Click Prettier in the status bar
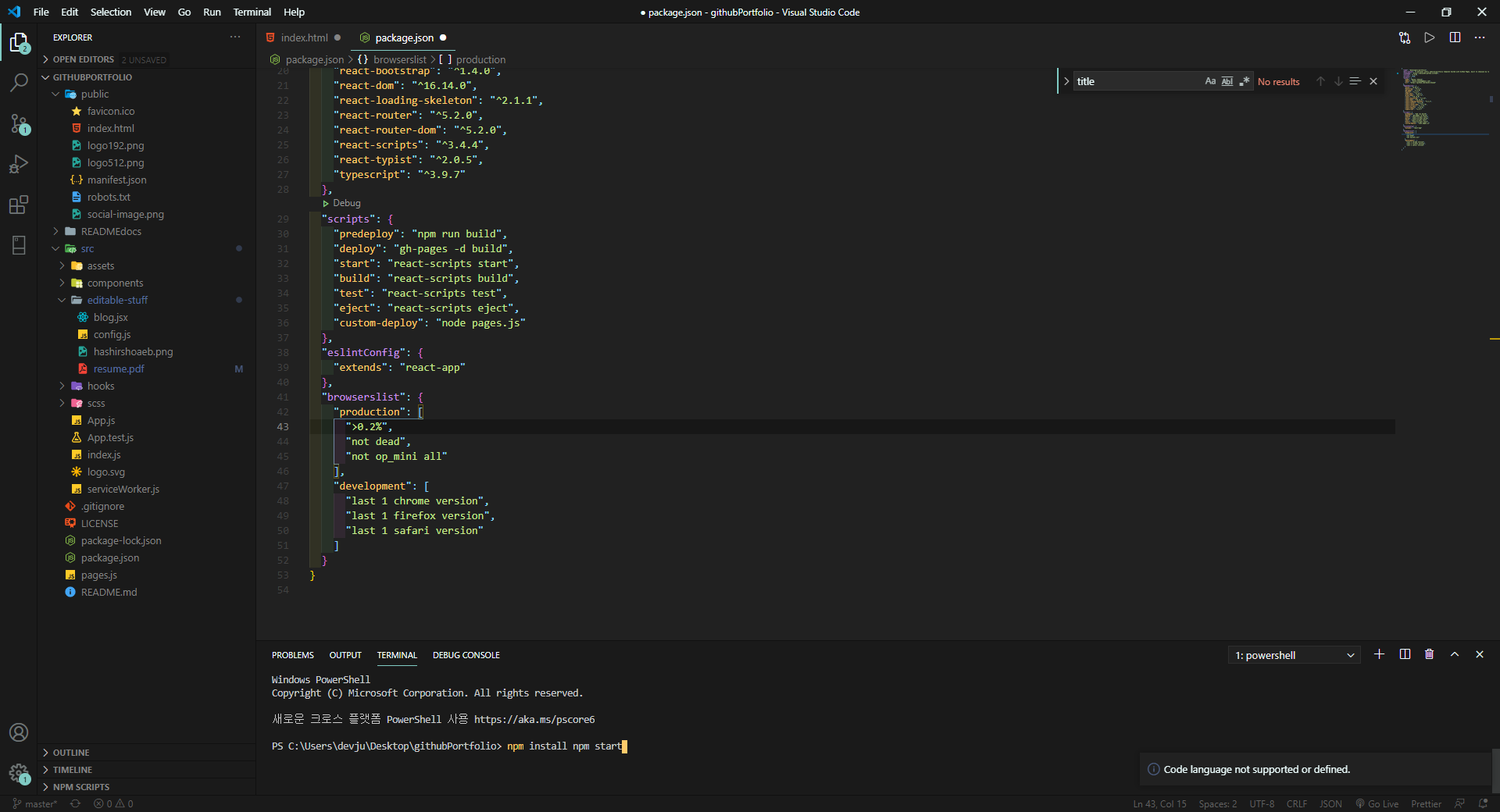 pos(1426,803)
